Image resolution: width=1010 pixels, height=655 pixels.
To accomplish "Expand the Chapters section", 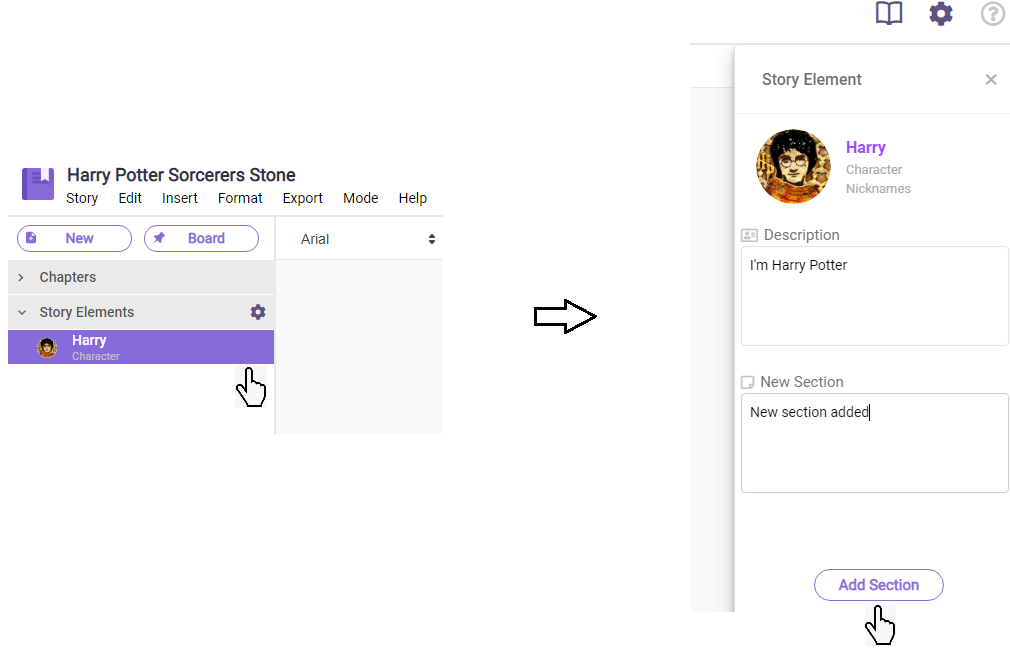I will click(21, 277).
